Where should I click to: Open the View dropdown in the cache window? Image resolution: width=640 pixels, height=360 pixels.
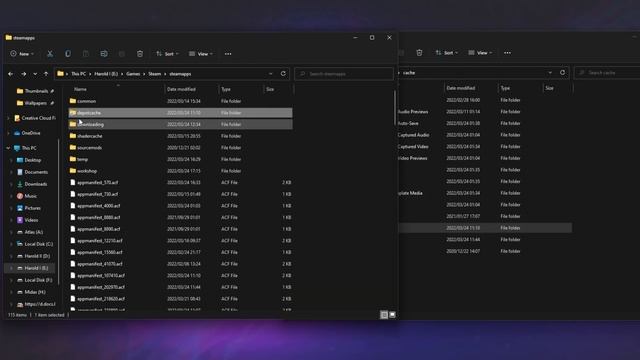pos(480,53)
